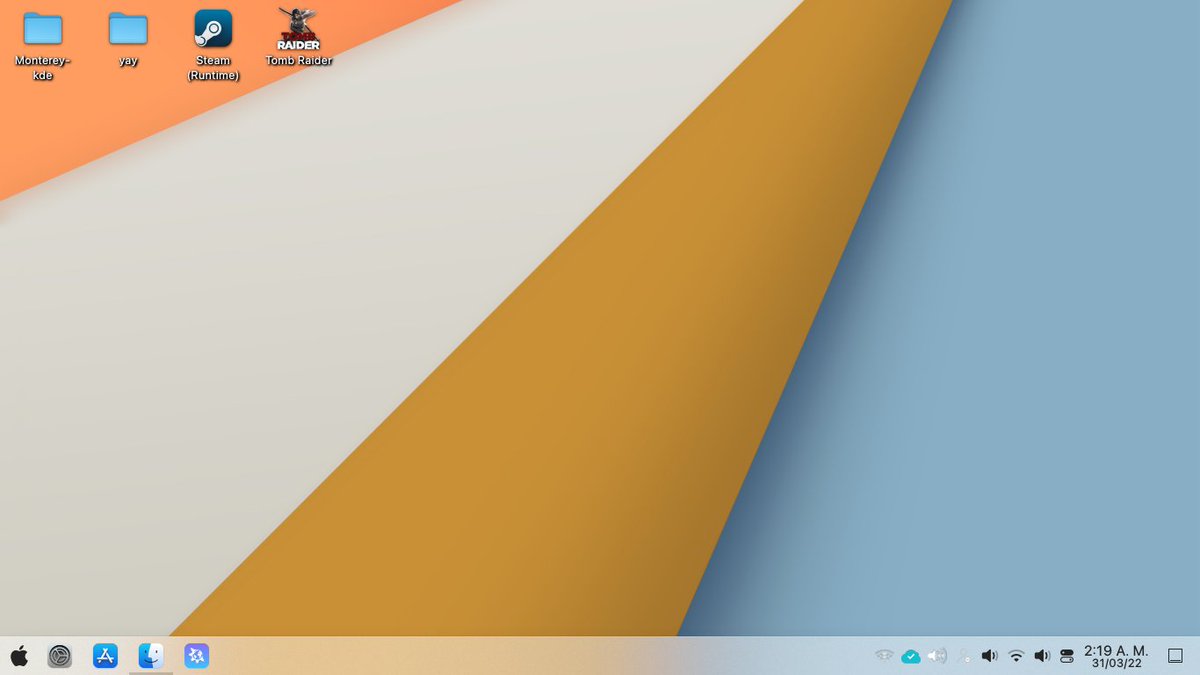Click the faded tray icon beside the faded speaker

[963, 656]
